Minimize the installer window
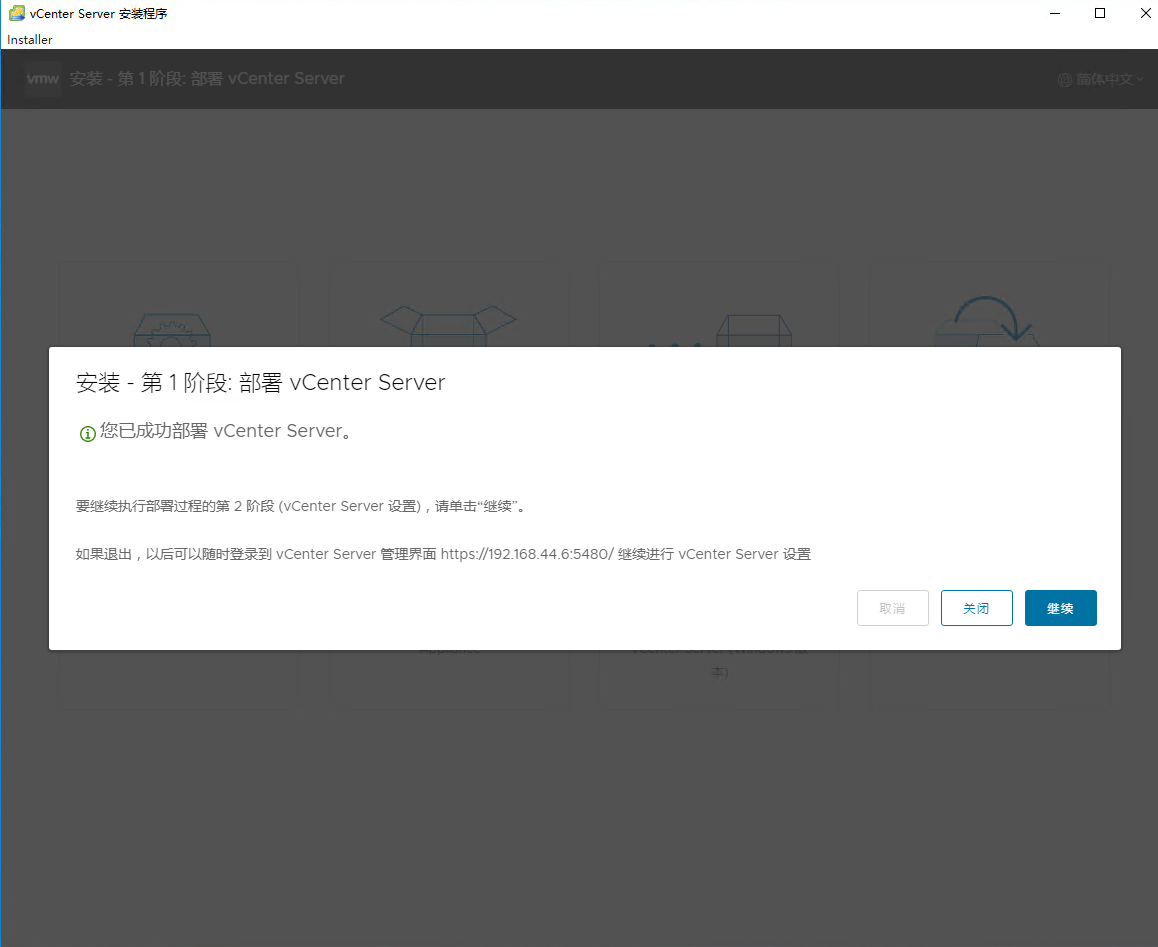The image size is (1158, 947). click(x=1055, y=13)
